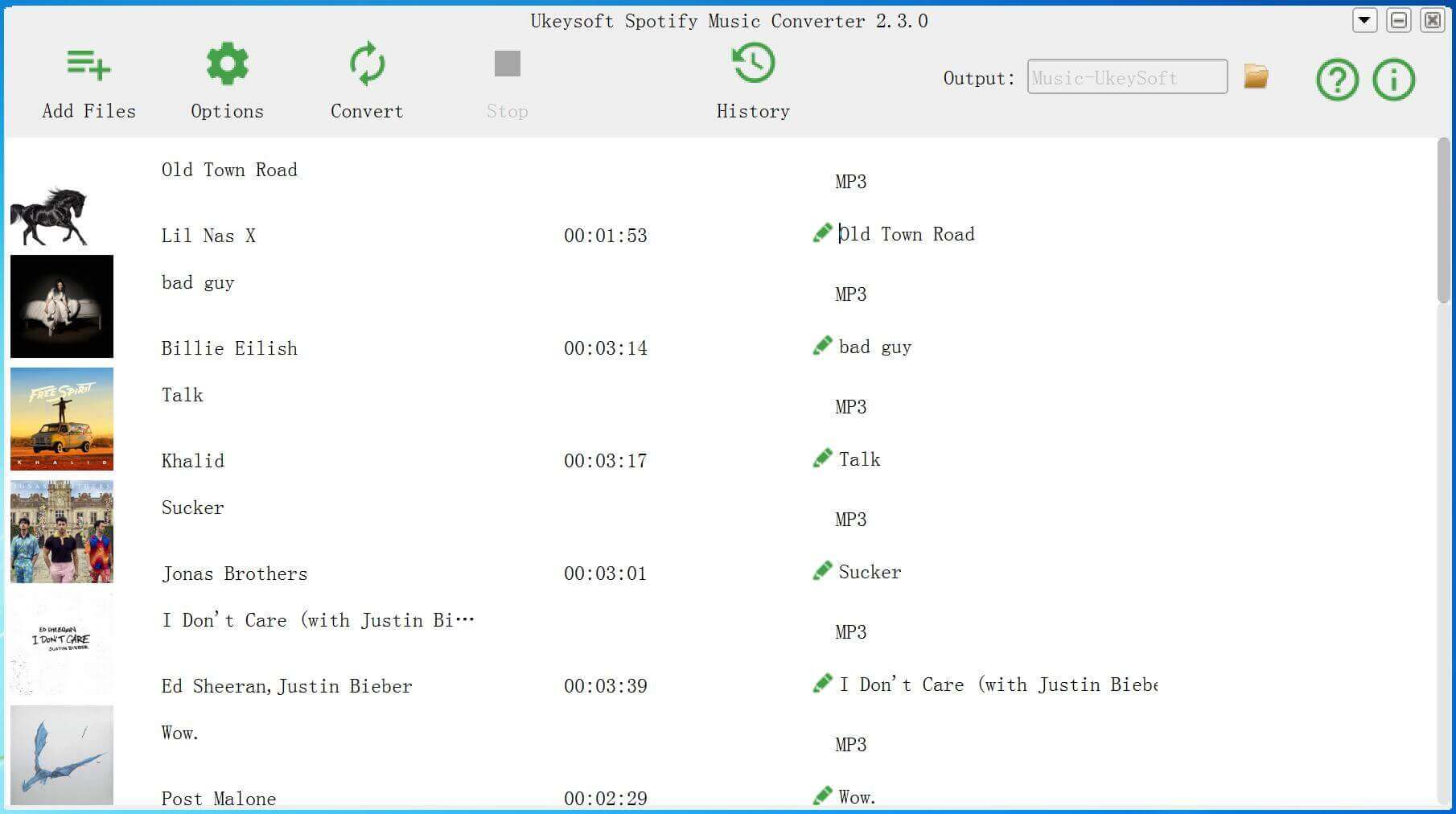Click the MP3 format label for Talk
This screenshot has width=1456, height=814.
[850, 407]
